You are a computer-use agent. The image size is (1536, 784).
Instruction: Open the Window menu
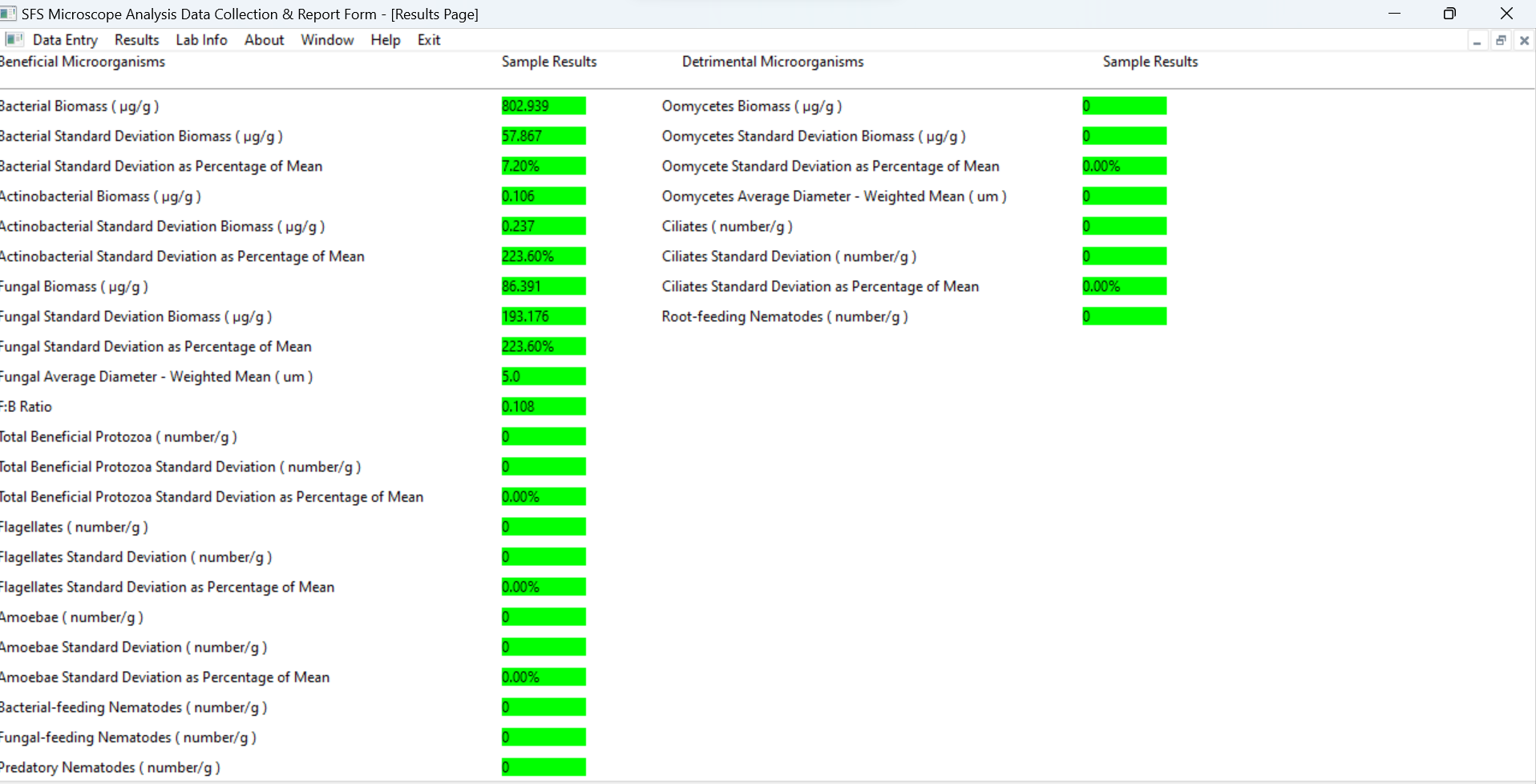[327, 40]
